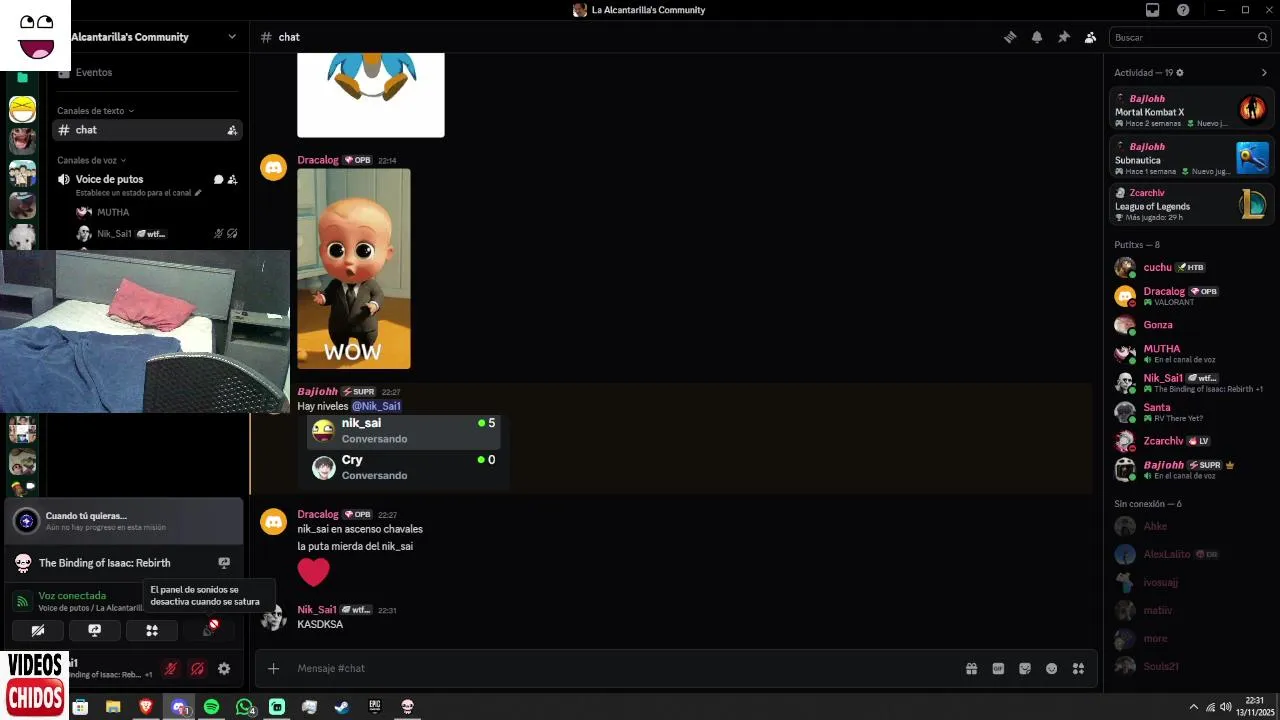Screen dimensions: 1280x720
Task: Open the Mortal Kombat X activity card
Action: (x=1191, y=108)
